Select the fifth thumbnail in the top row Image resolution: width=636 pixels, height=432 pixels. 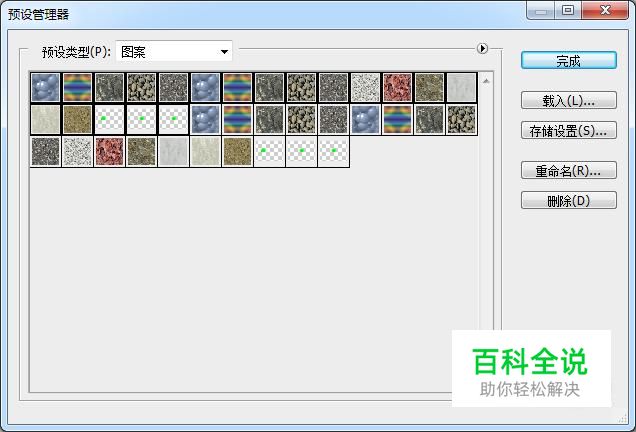(x=174, y=87)
